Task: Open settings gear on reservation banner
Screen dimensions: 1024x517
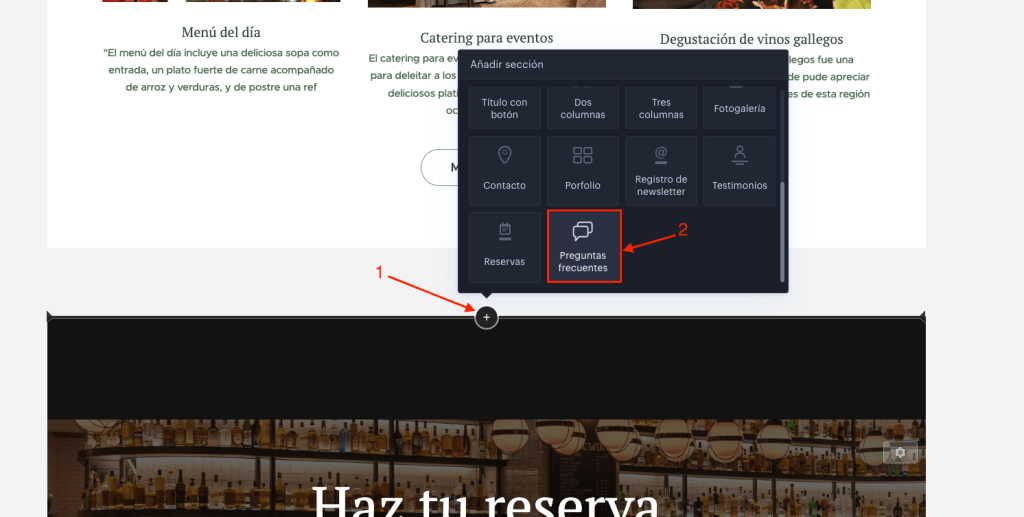Action: pyautogui.click(x=900, y=452)
